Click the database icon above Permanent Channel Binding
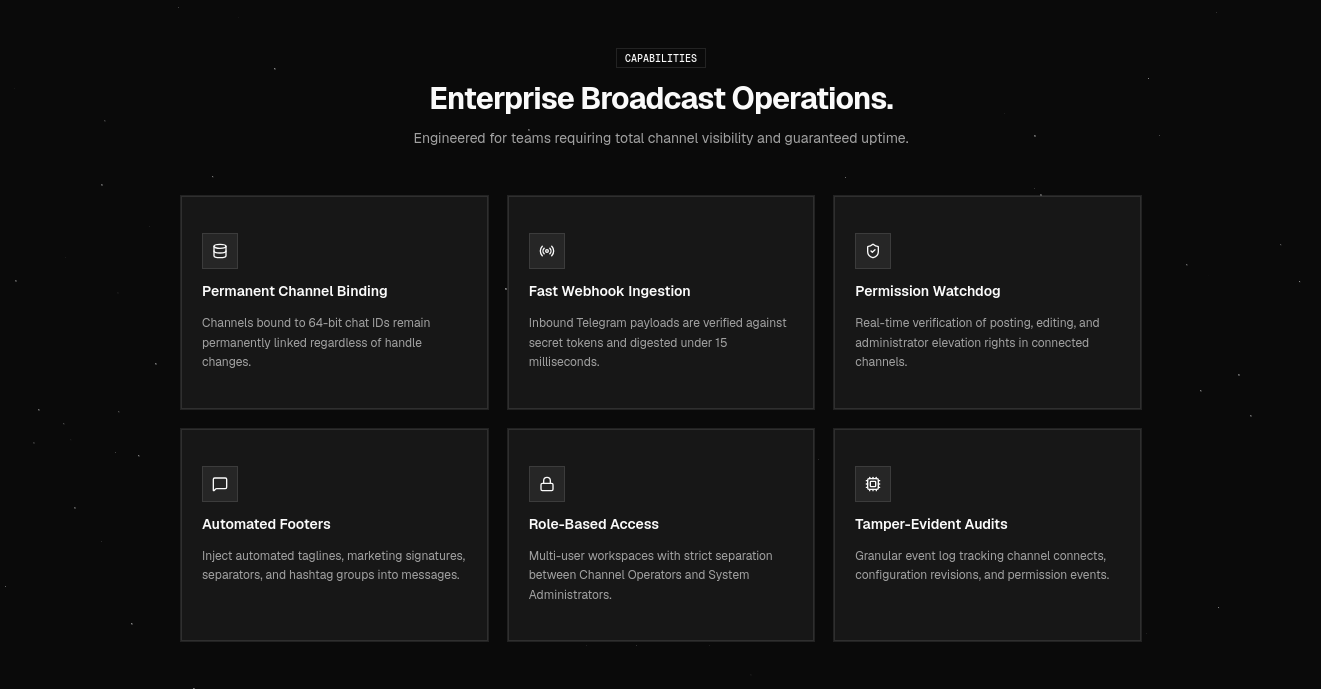The height and width of the screenshot is (689, 1321). click(220, 251)
